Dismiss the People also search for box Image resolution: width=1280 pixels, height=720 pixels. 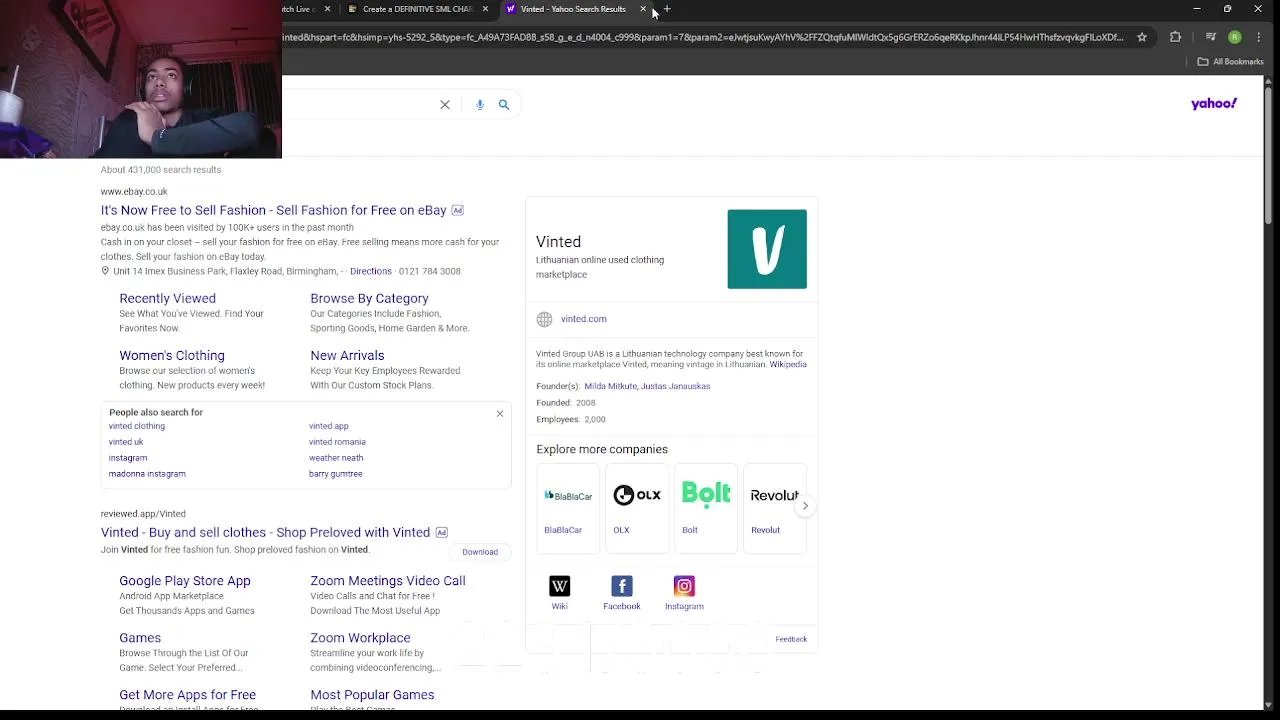tap(500, 413)
